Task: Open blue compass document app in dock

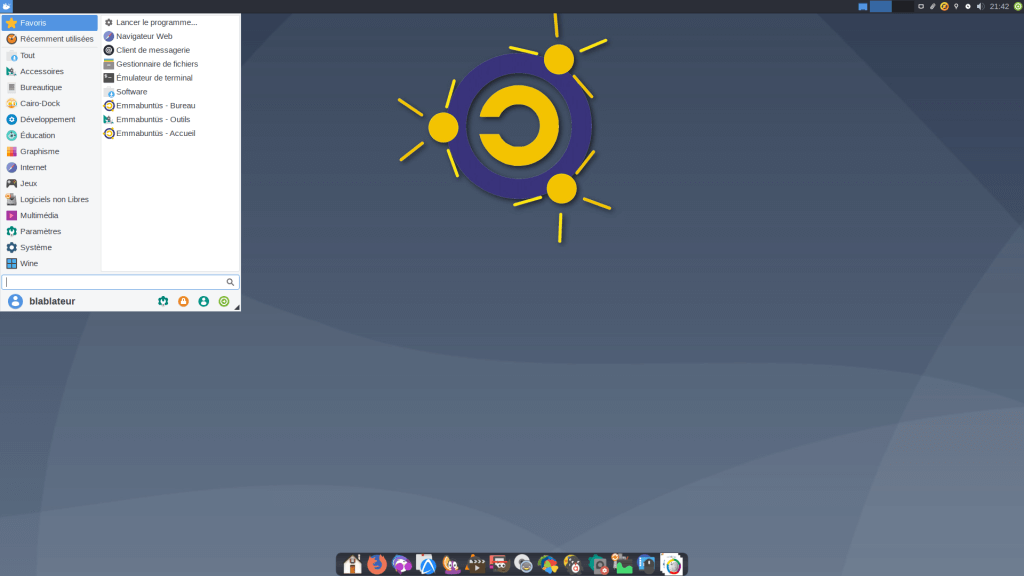Action: point(426,564)
